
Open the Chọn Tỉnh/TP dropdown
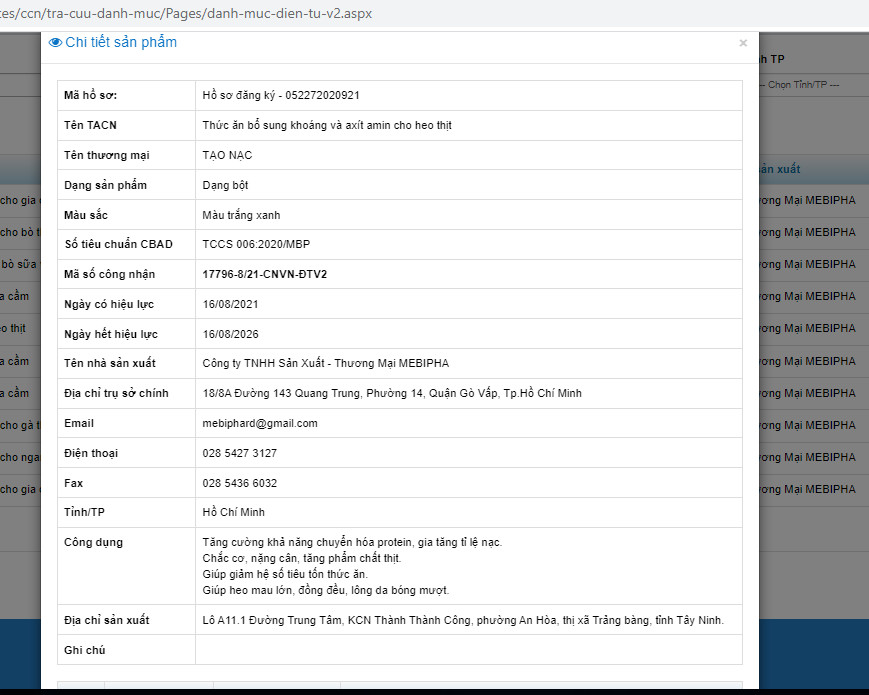802,85
